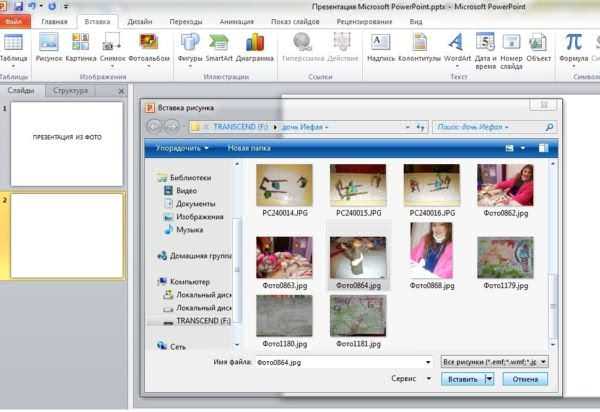The width and height of the screenshot is (600, 412).
Task: Open the Снимок screenshot tool
Action: point(112,50)
